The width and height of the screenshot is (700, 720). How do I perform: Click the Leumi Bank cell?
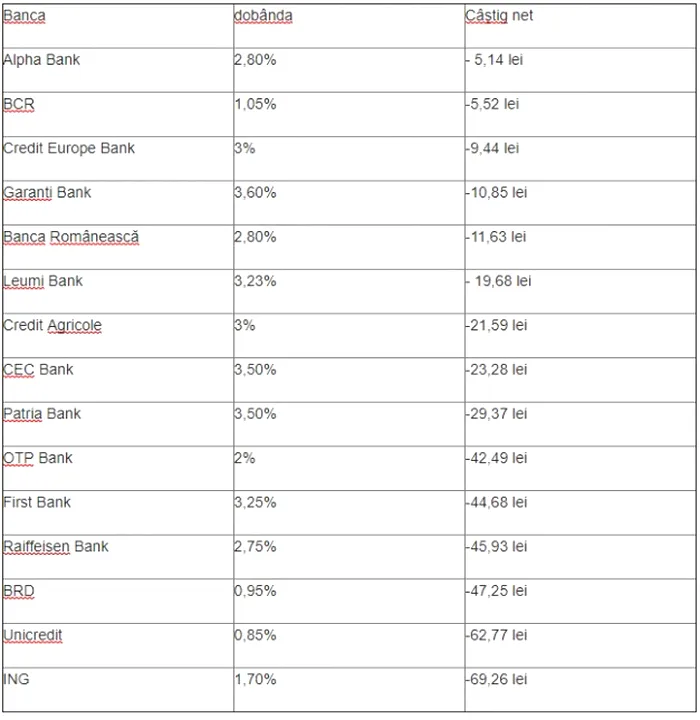[43, 281]
